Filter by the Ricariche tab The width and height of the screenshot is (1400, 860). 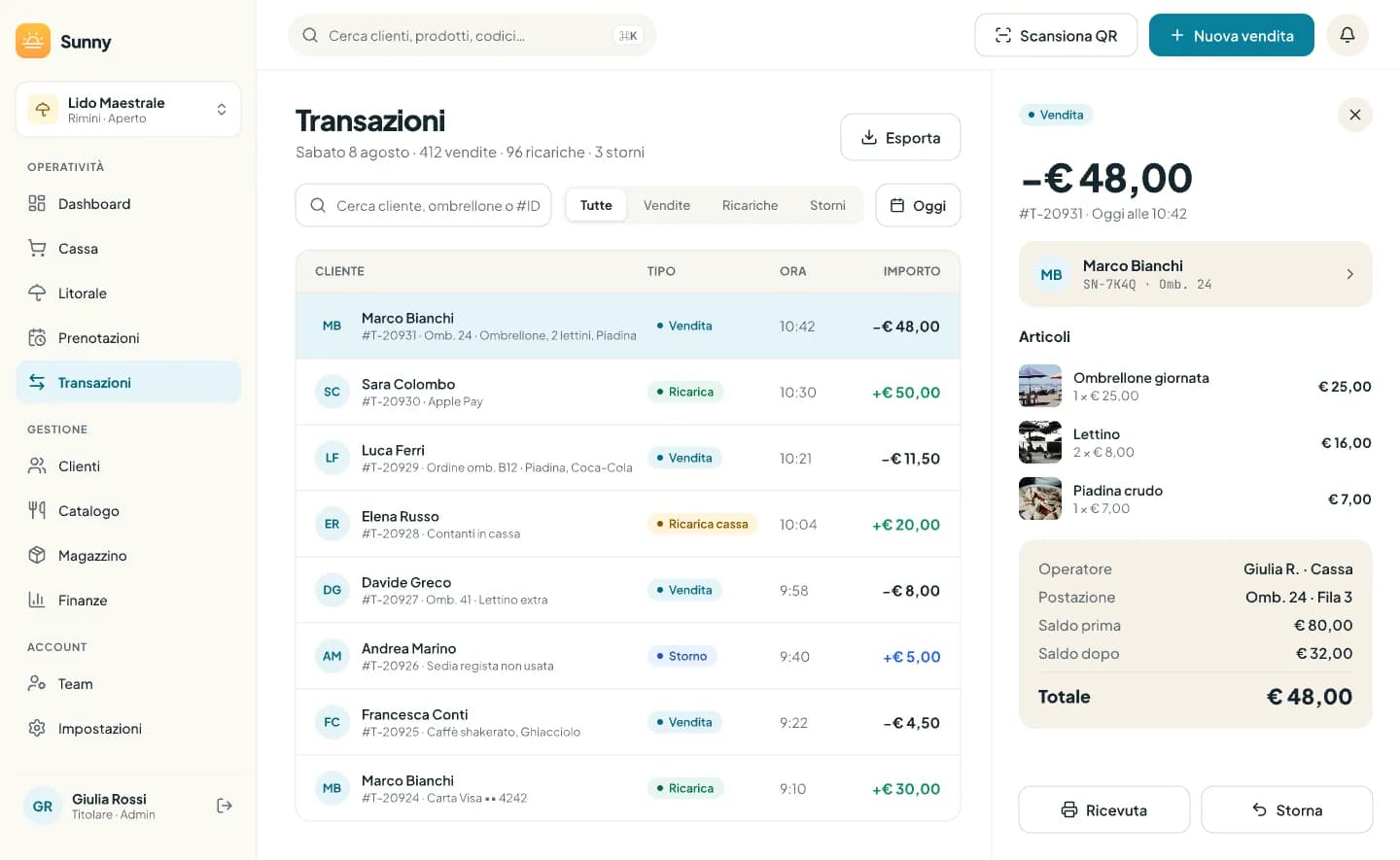pyautogui.click(x=750, y=205)
